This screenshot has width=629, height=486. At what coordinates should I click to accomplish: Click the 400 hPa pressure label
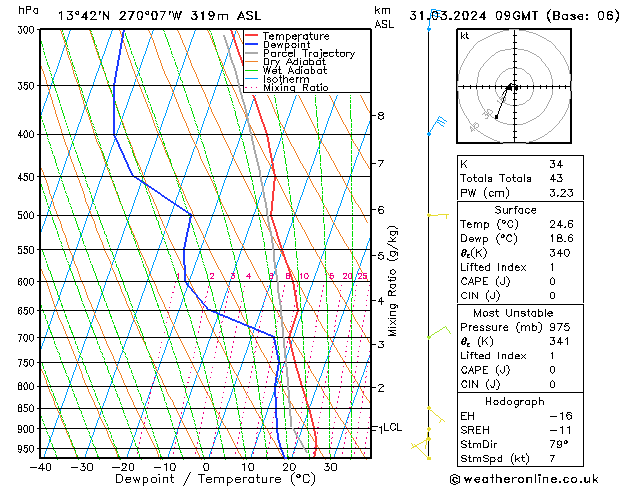pos(28,134)
